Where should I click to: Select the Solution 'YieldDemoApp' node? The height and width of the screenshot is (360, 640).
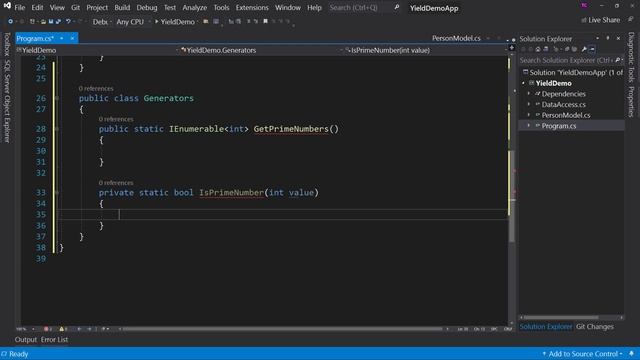573,72
